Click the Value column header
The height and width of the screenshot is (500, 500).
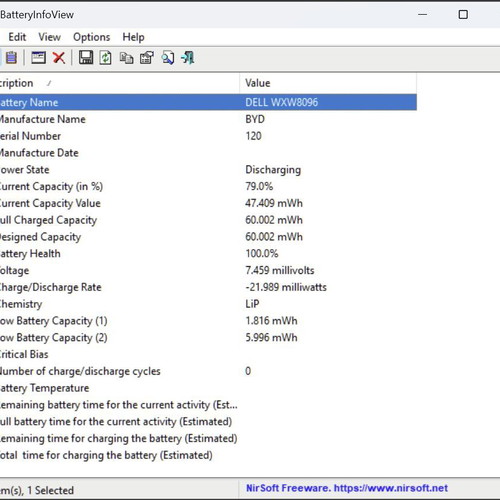click(328, 83)
